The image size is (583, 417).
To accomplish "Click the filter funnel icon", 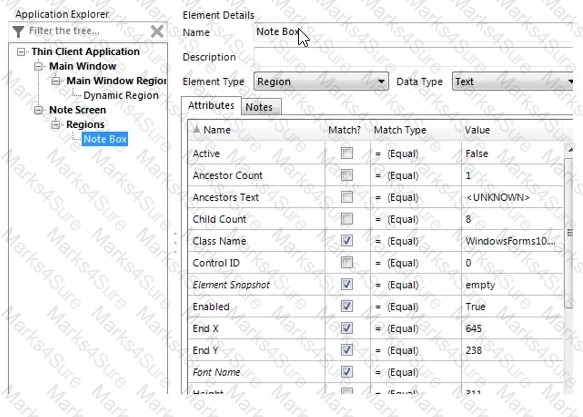I will (x=18, y=32).
